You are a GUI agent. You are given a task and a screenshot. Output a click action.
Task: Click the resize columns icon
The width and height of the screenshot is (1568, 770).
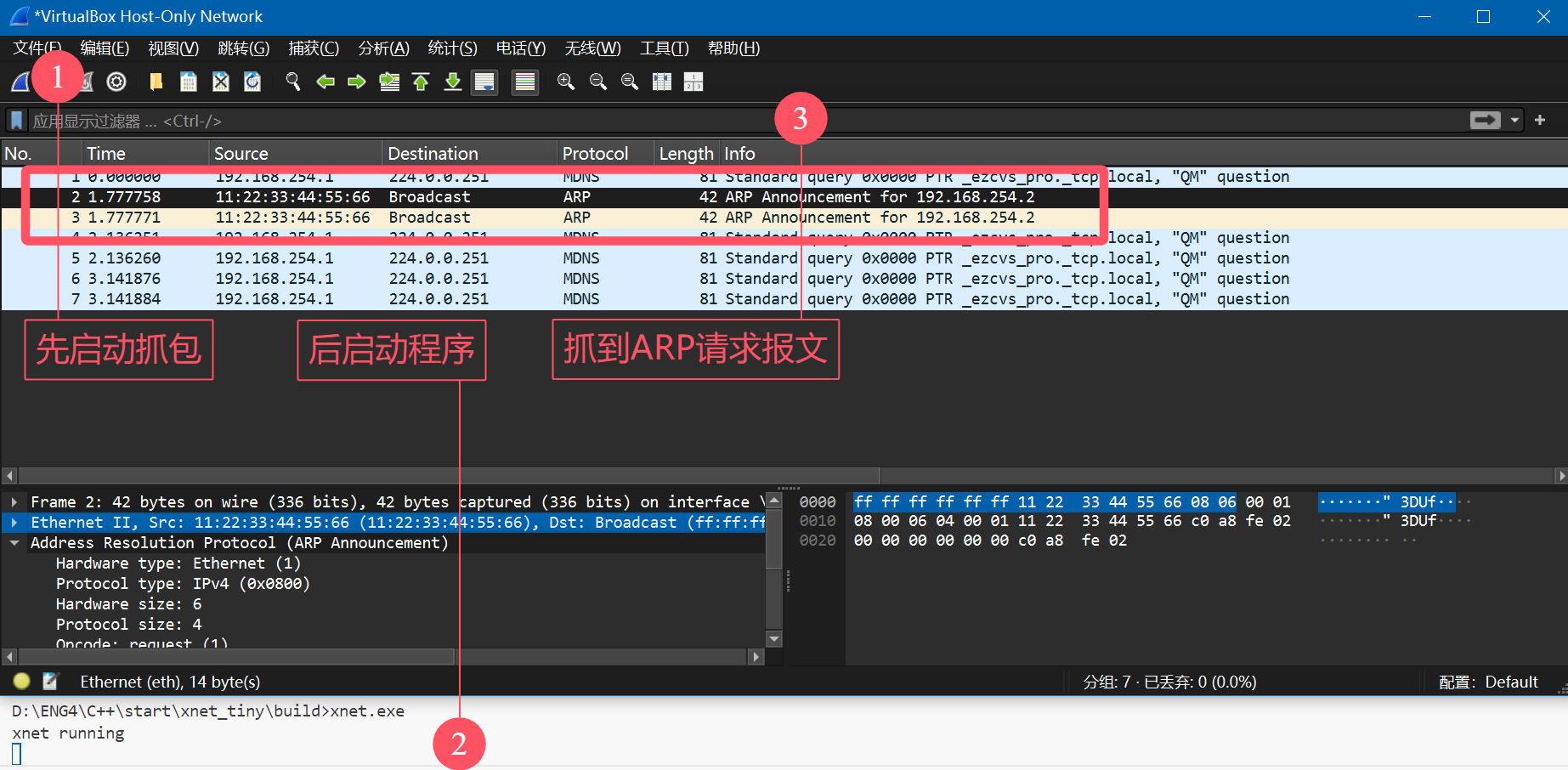coord(661,82)
